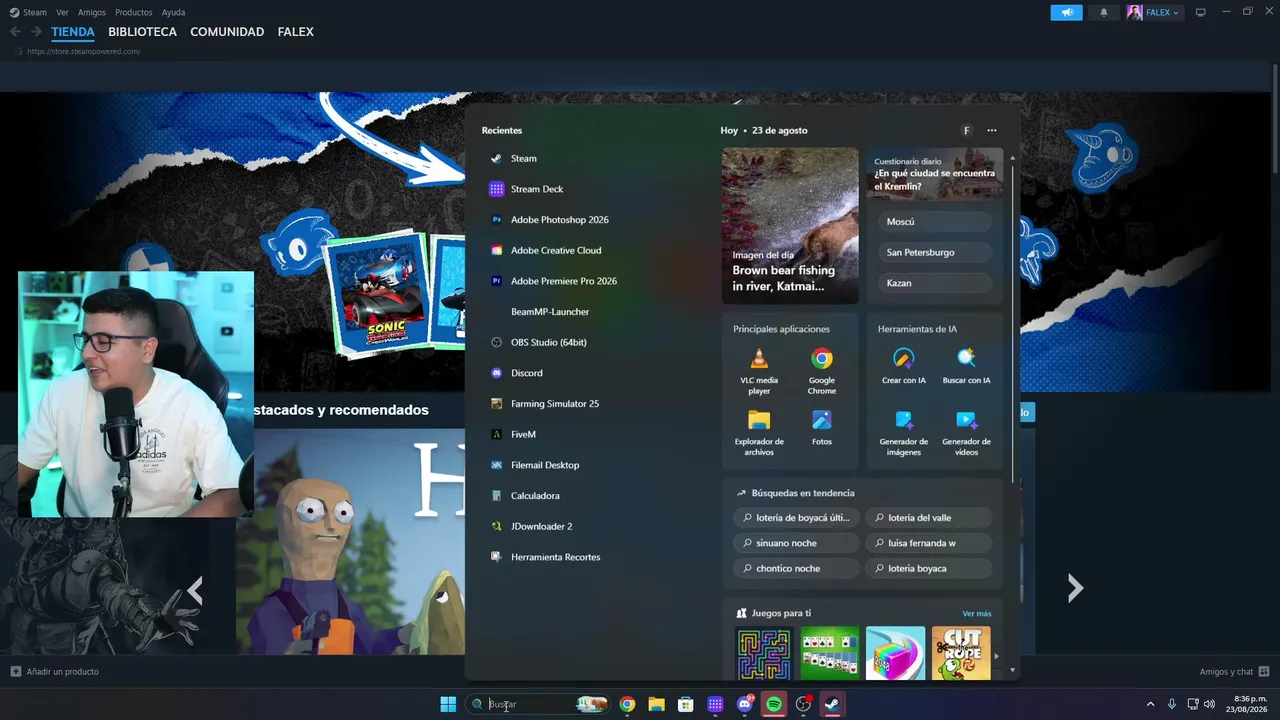Select the TIENDA tab
This screenshot has height=720, width=1280.
[x=73, y=32]
